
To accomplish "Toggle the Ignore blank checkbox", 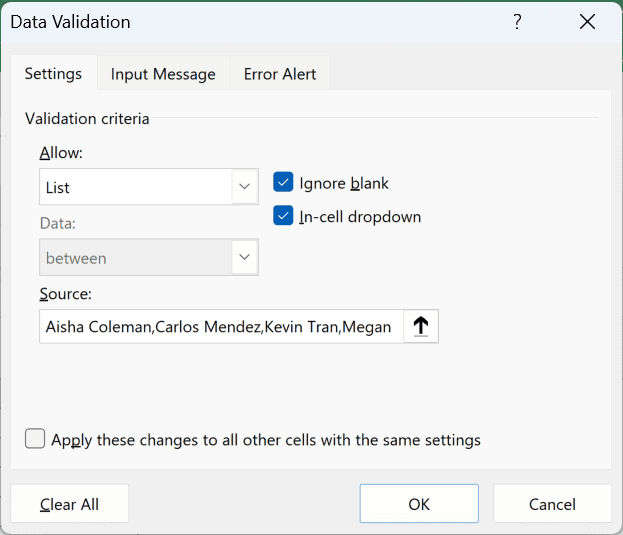I will pyautogui.click(x=283, y=182).
